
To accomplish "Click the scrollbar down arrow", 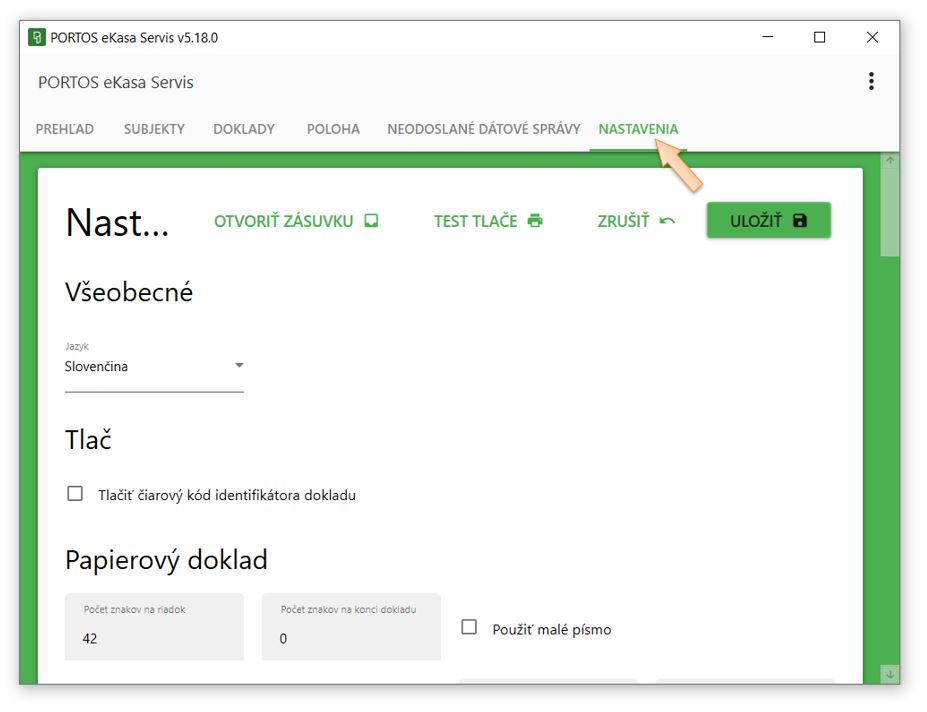I will click(x=890, y=674).
